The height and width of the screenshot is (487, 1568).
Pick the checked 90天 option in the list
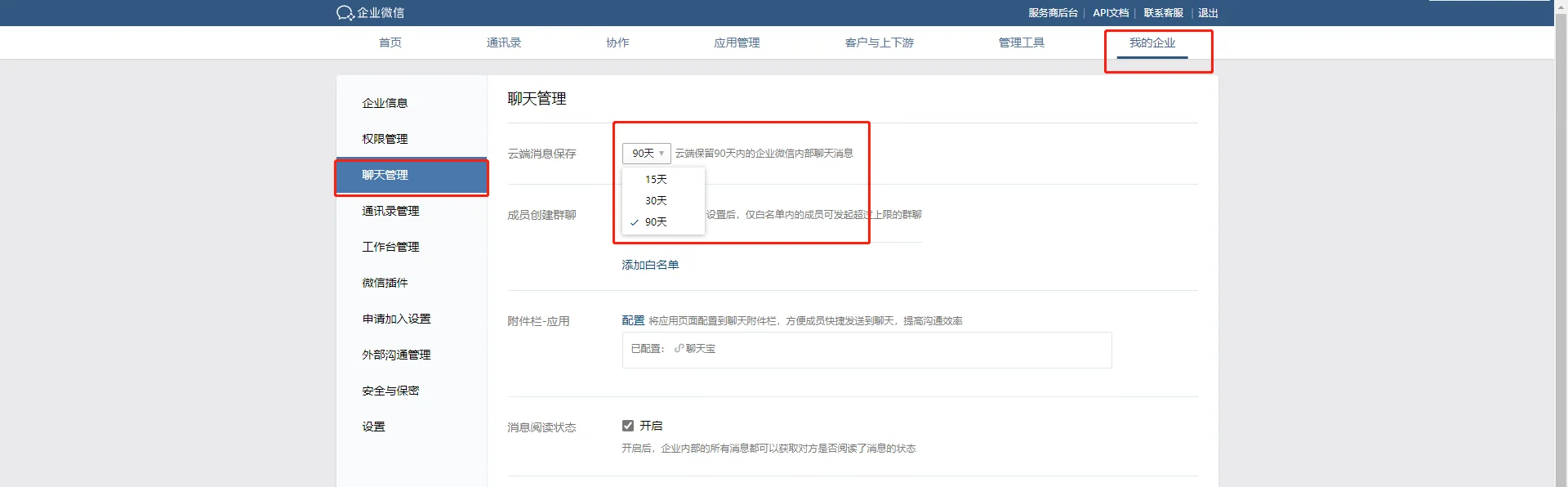663,222
